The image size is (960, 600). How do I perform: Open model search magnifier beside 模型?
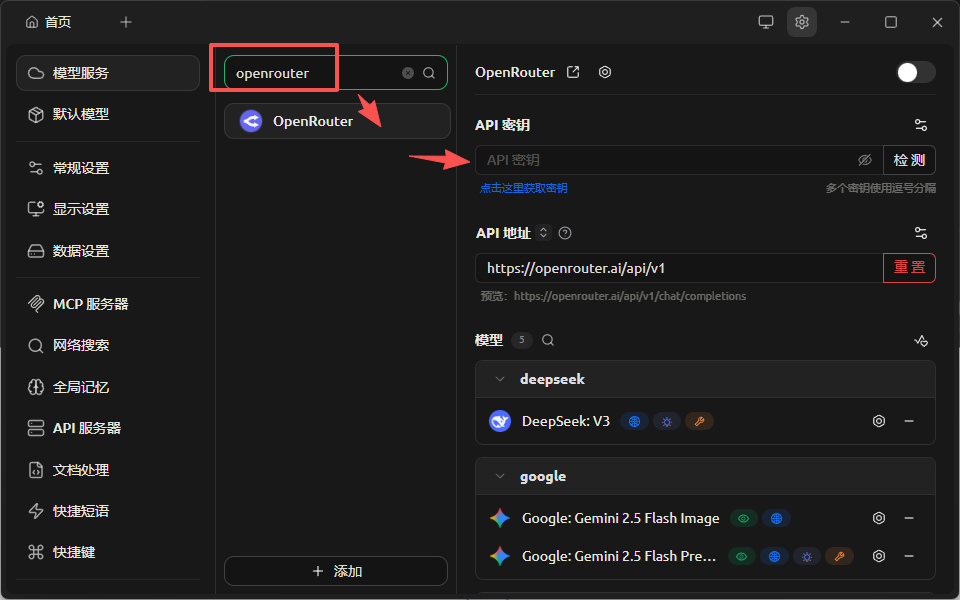[x=547, y=340]
